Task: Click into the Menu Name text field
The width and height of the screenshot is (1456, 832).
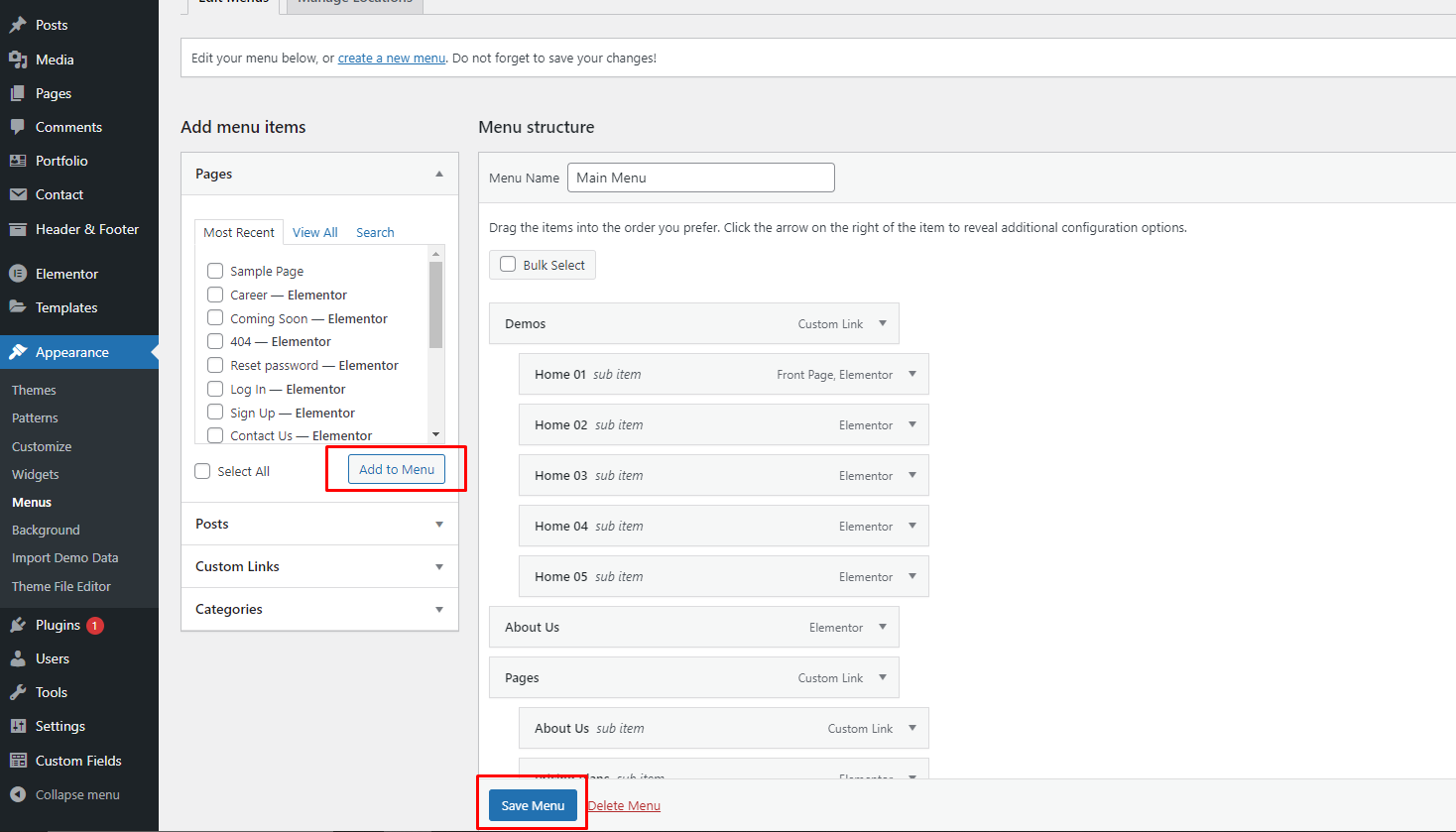Action: [700, 178]
